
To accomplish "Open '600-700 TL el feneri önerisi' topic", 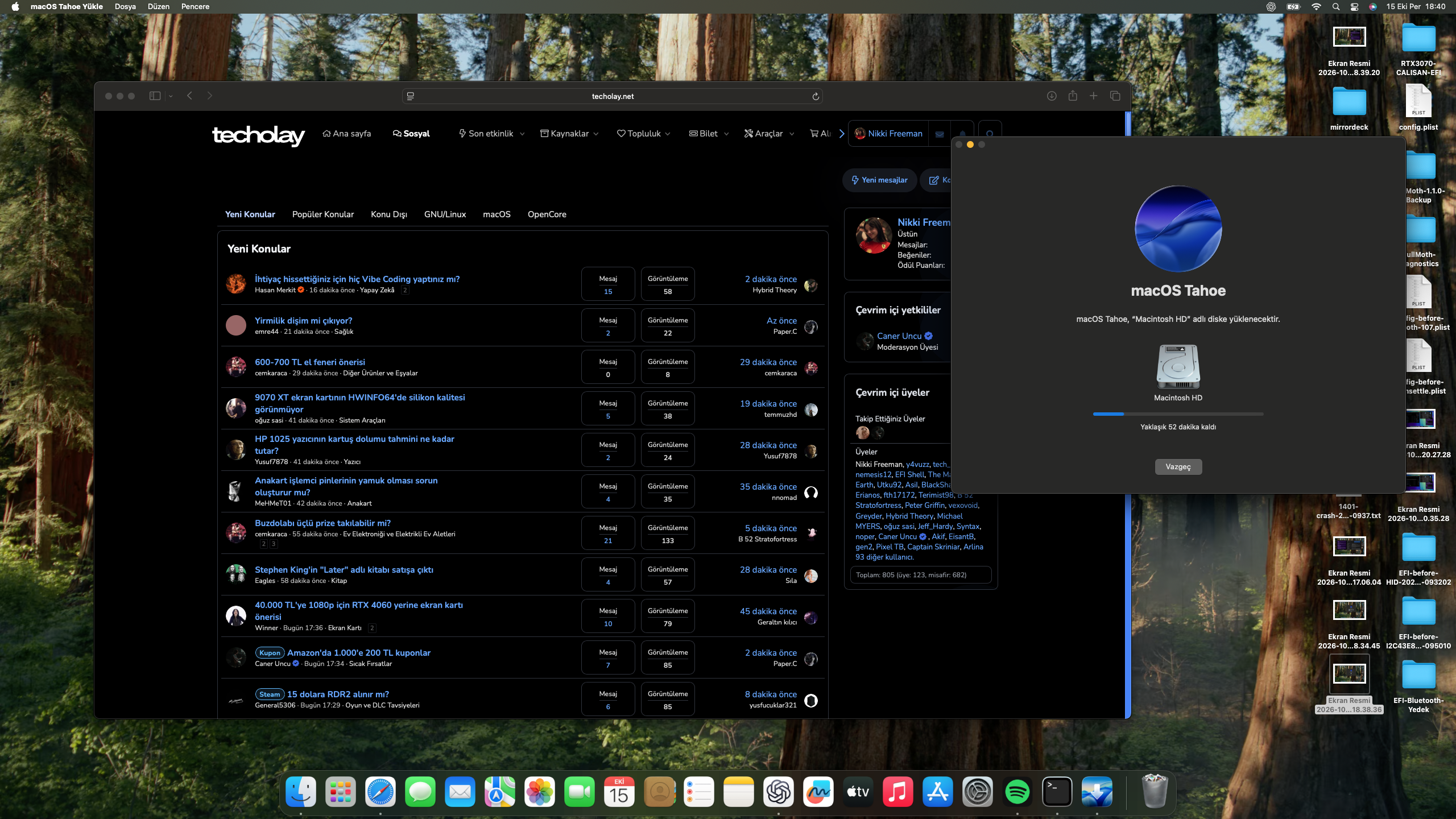I will point(310,362).
